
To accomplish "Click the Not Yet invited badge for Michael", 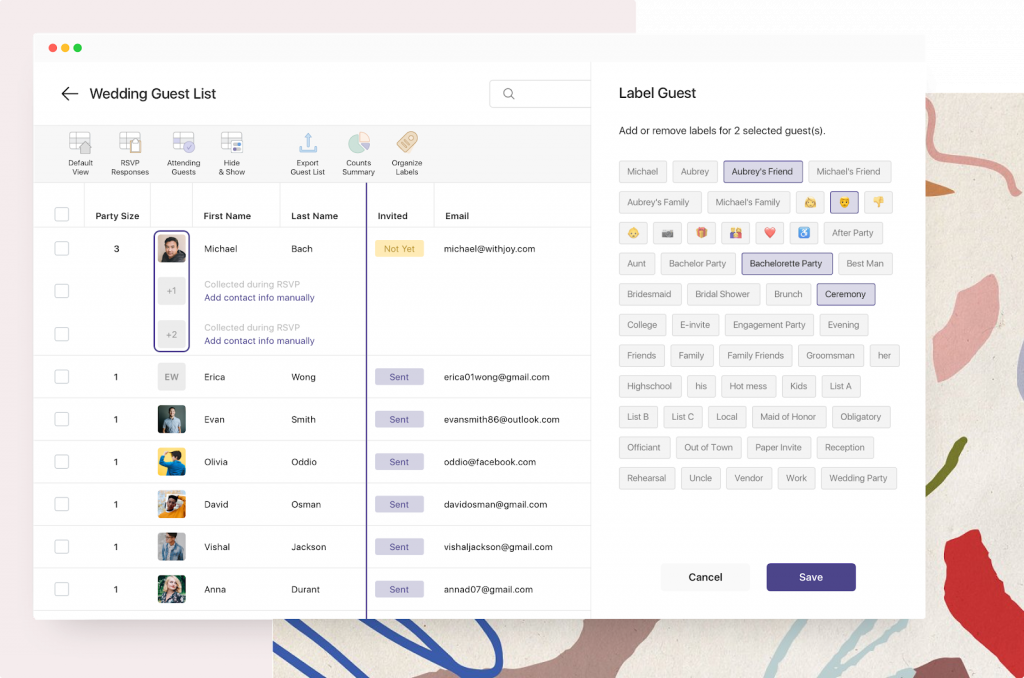I will click(399, 249).
